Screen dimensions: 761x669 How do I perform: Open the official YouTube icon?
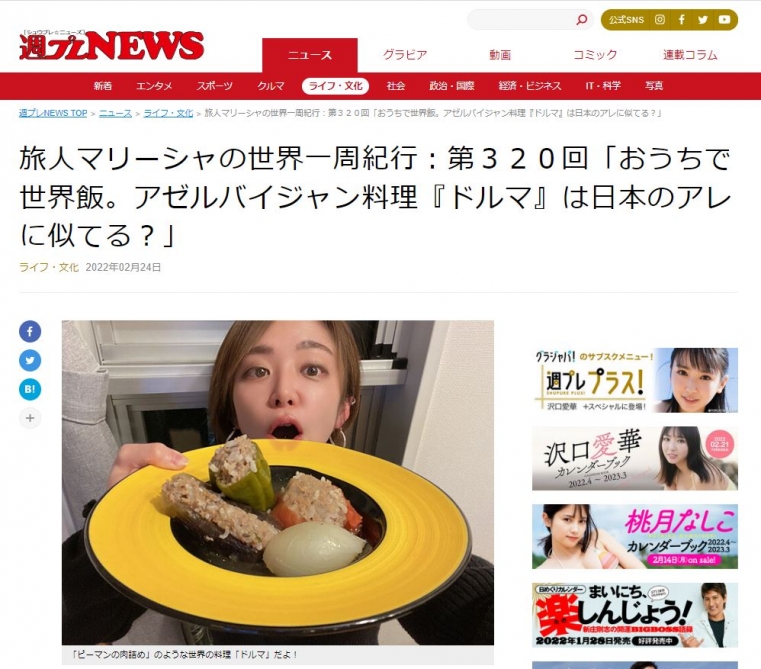pos(724,19)
